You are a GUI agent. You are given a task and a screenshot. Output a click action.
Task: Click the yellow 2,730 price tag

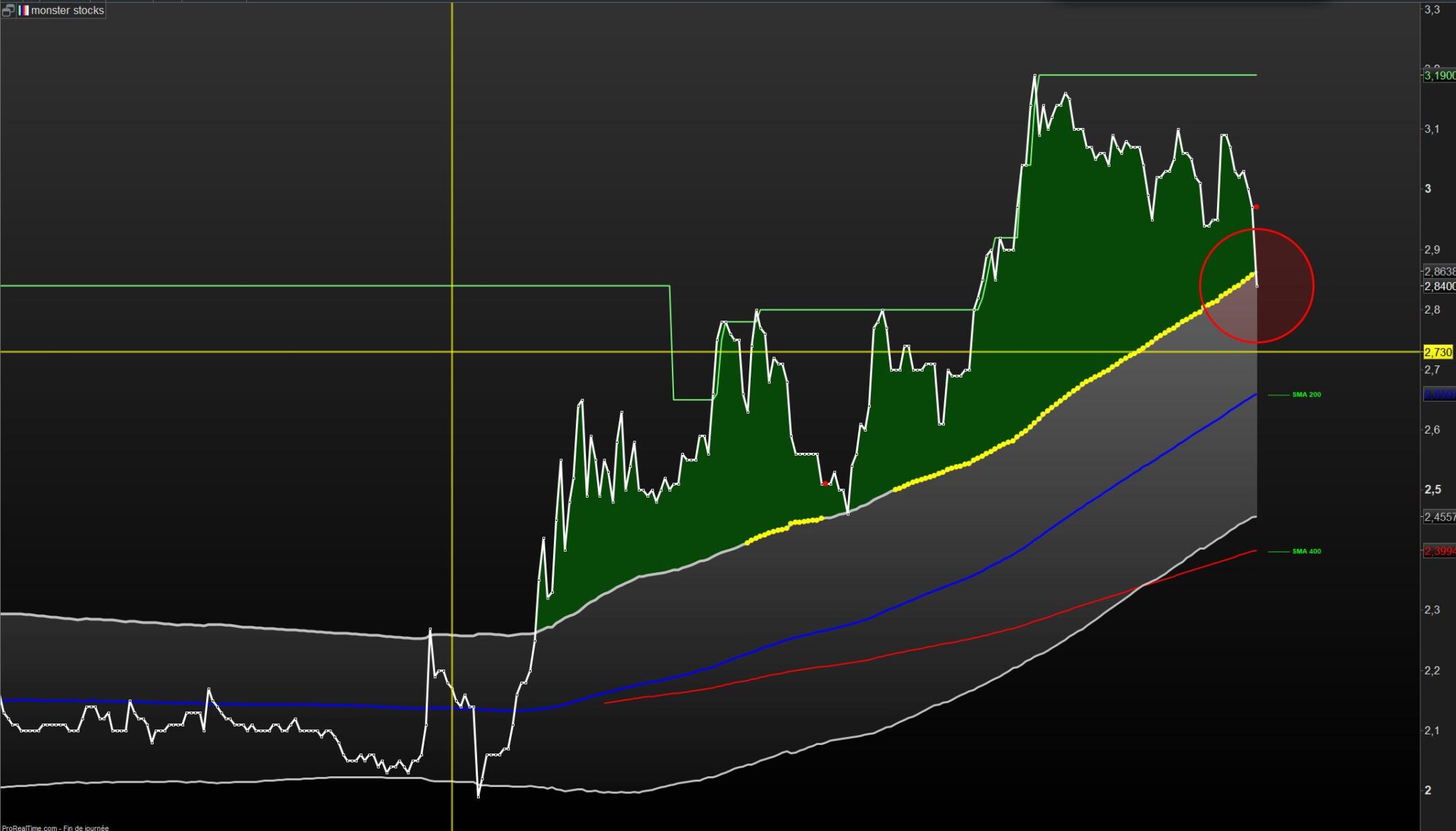(1438, 353)
